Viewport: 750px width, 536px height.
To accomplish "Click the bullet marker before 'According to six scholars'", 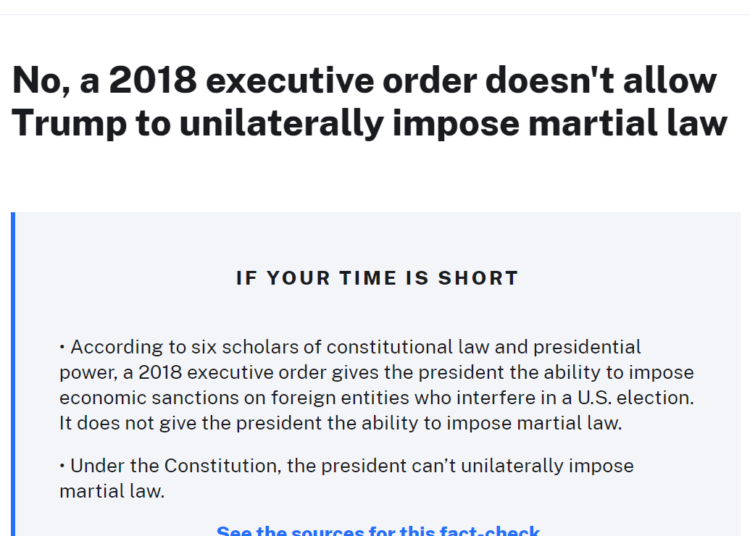I will click(x=62, y=347).
